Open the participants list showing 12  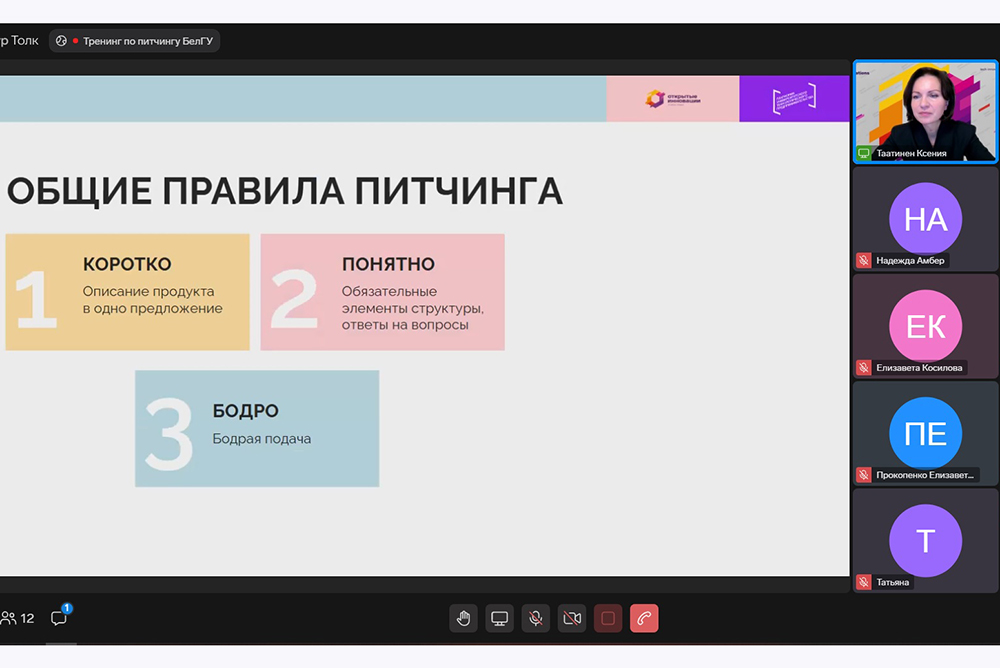tap(18, 618)
